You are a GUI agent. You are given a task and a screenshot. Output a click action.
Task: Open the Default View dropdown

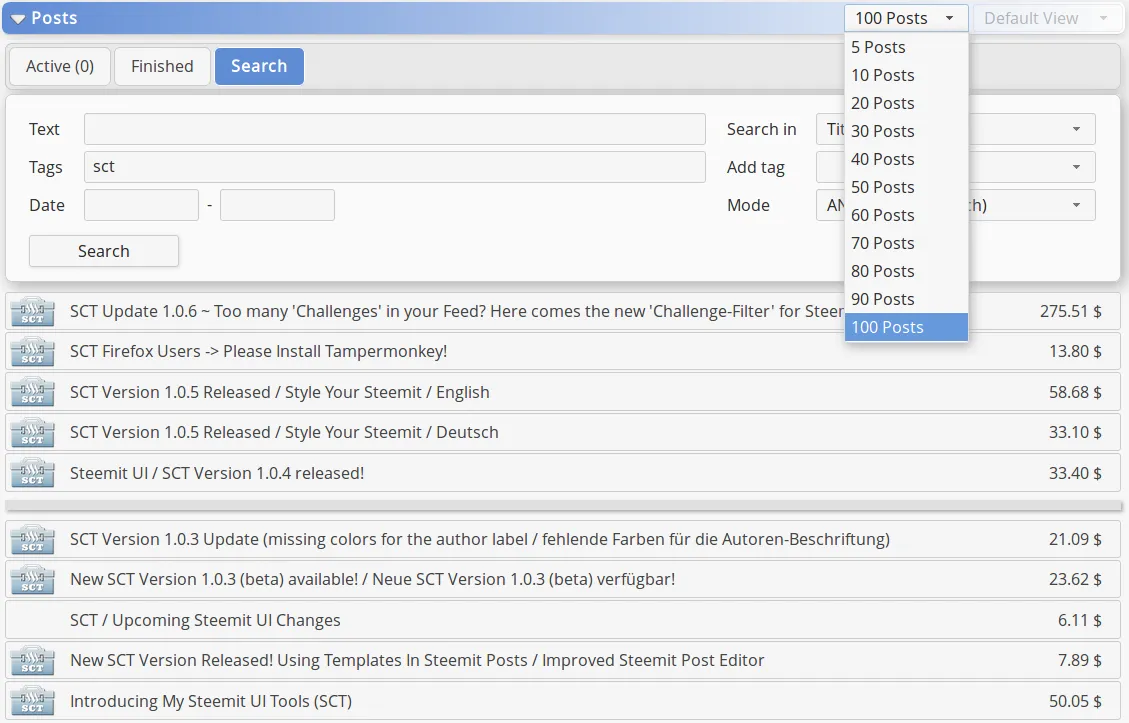1046,18
